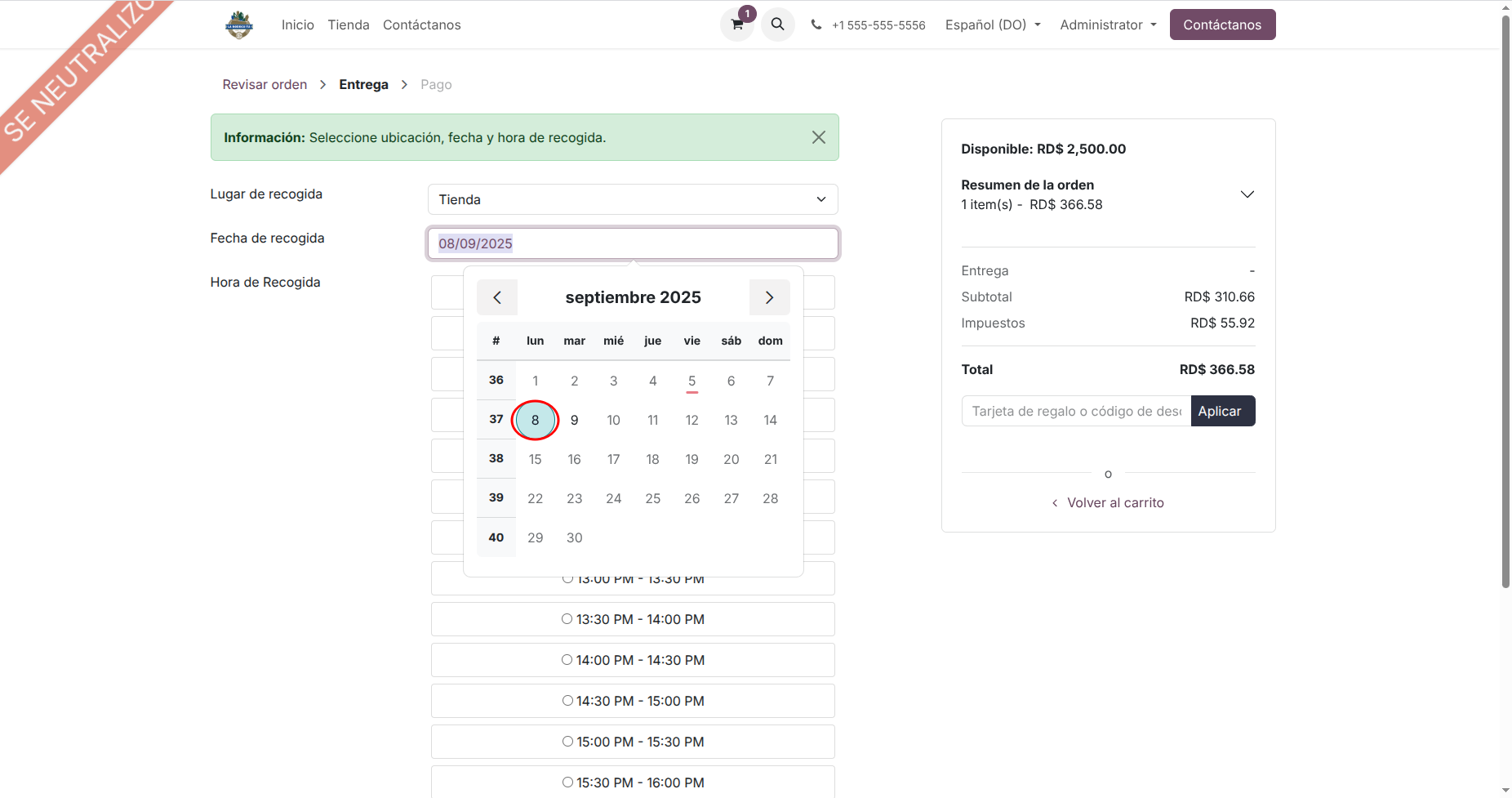Click the search magnifier icon
Image resolution: width=1512 pixels, height=798 pixels.
(x=777, y=25)
